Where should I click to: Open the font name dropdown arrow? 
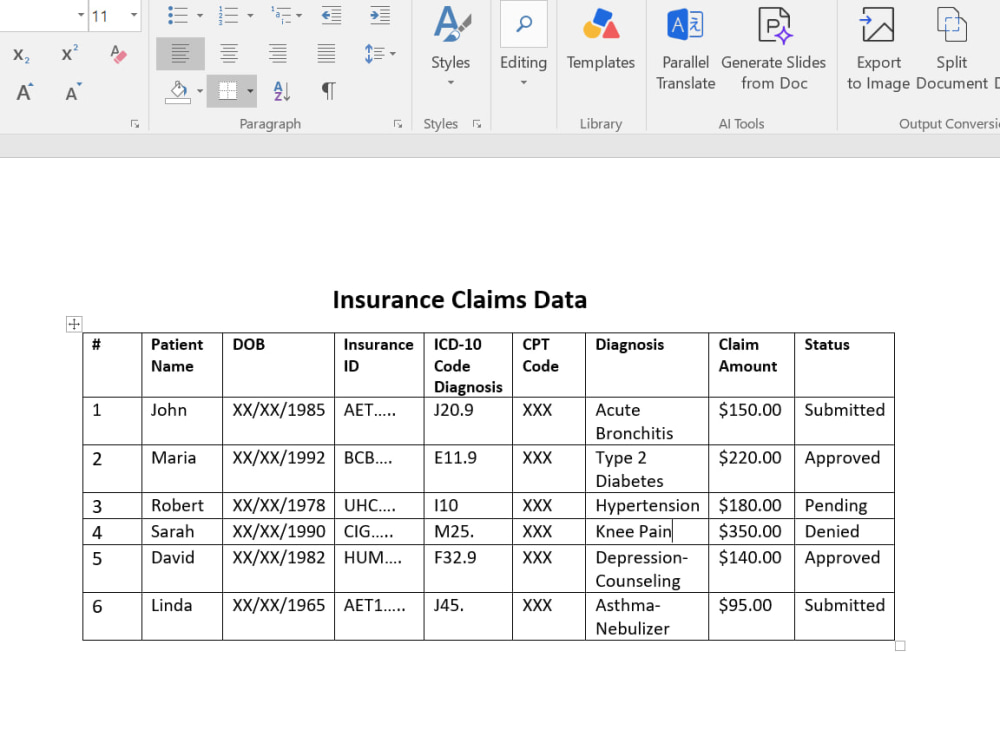[81, 15]
